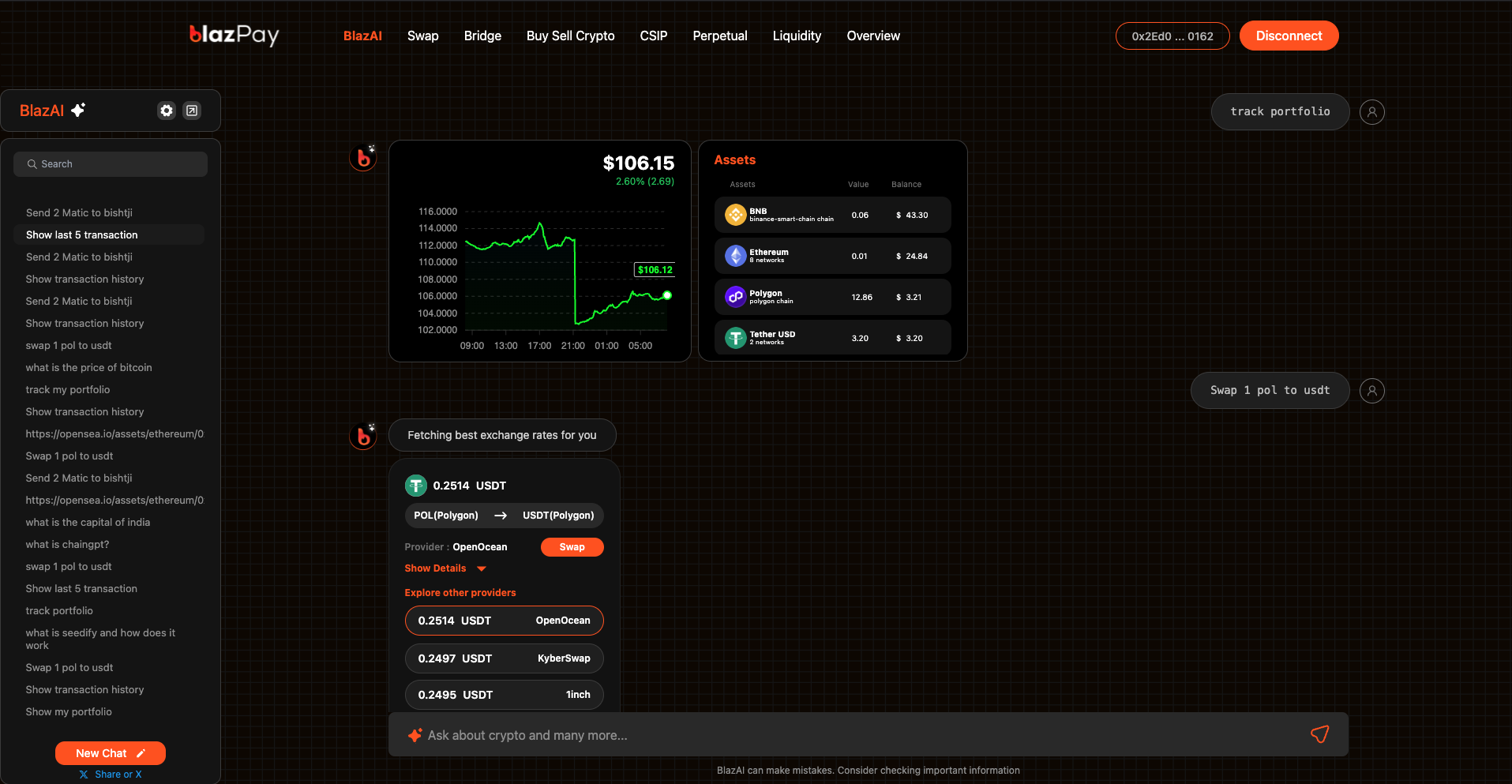
Task: Click 'Explore other providers' heading
Action: pos(460,593)
